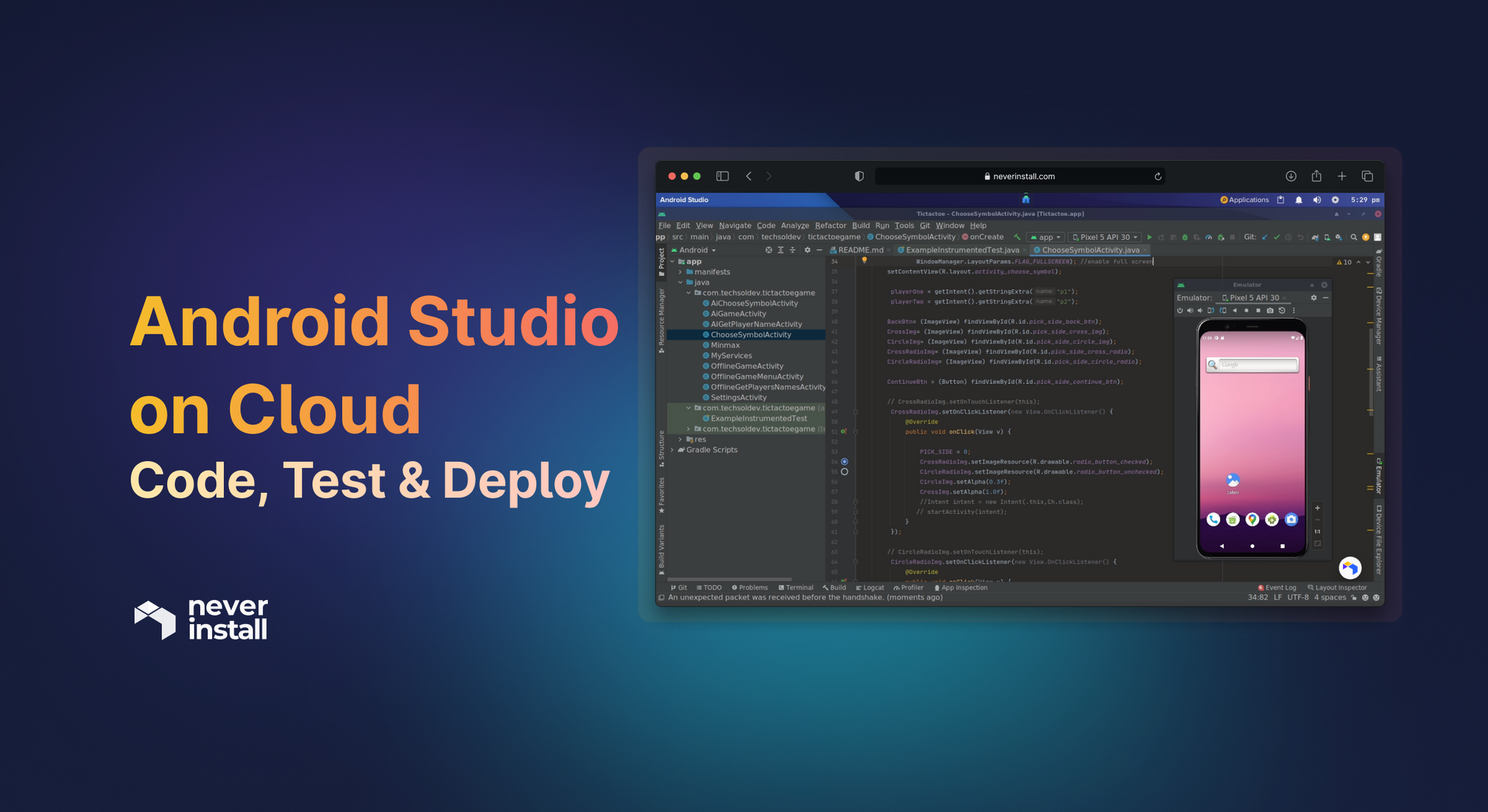Open Search everywhere with the magnifier icon
The width and height of the screenshot is (1488, 812).
point(1354,238)
